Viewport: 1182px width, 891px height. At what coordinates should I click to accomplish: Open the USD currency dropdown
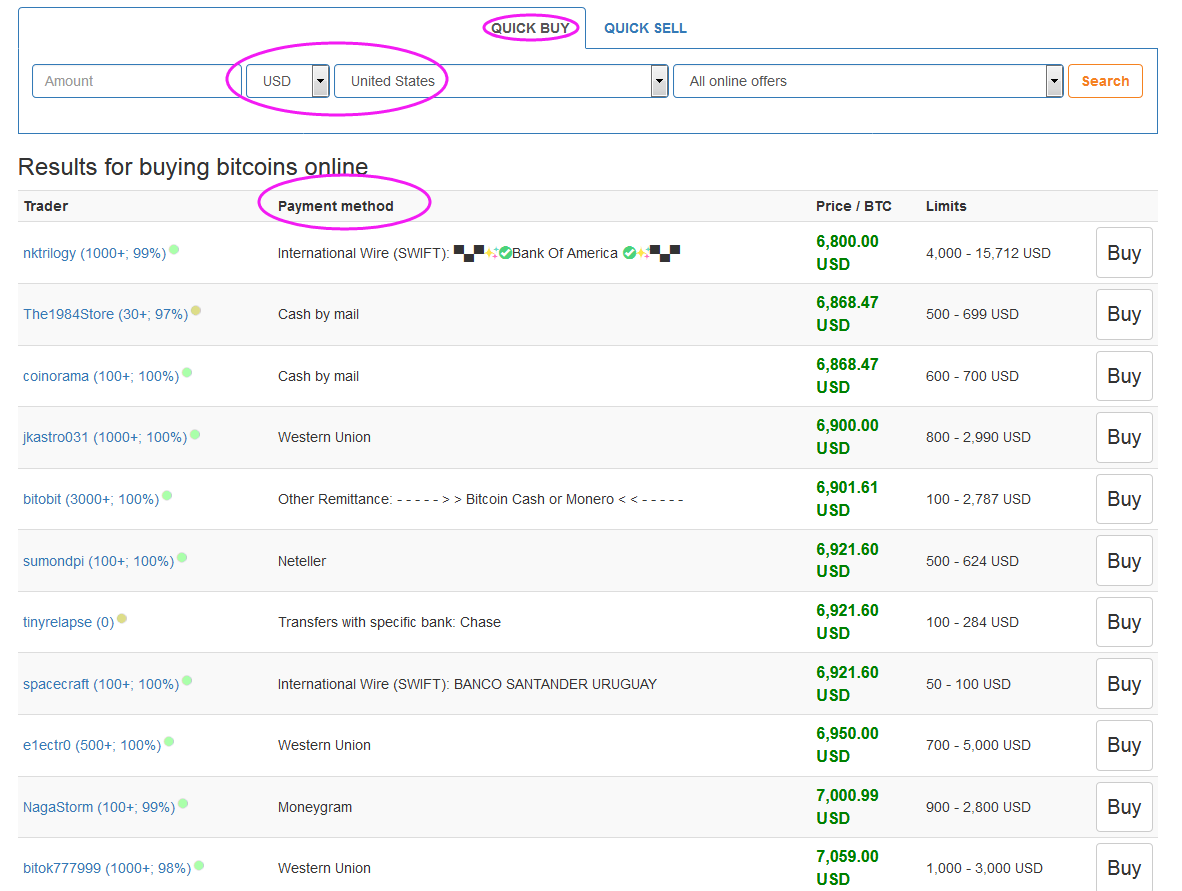pyautogui.click(x=288, y=81)
